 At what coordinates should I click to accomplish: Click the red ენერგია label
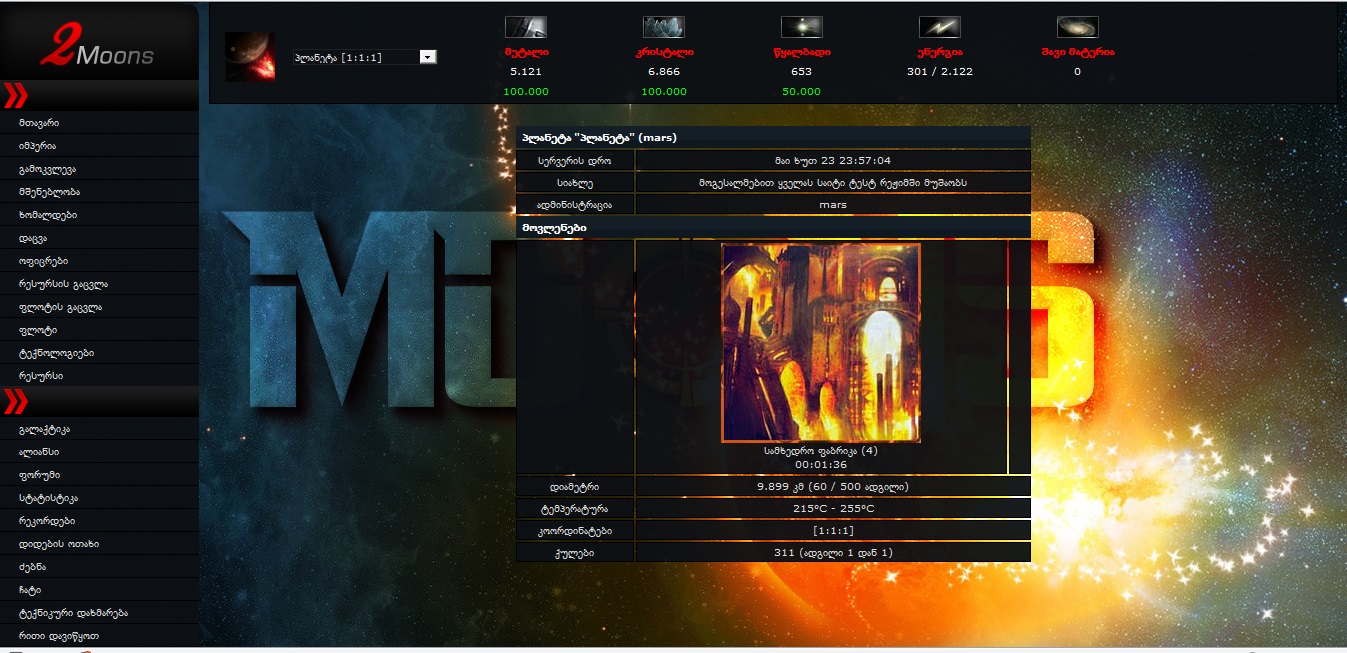pyautogui.click(x=939, y=52)
